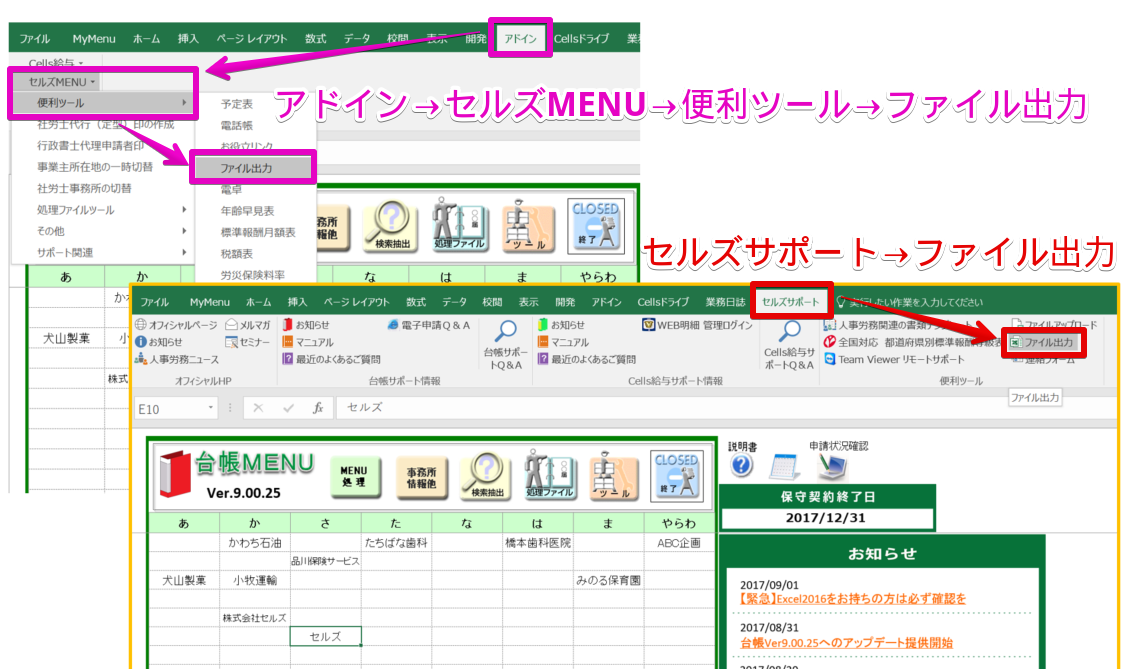Click 検索抽出 icon in back window
1133x669 pixels.
click(x=391, y=226)
